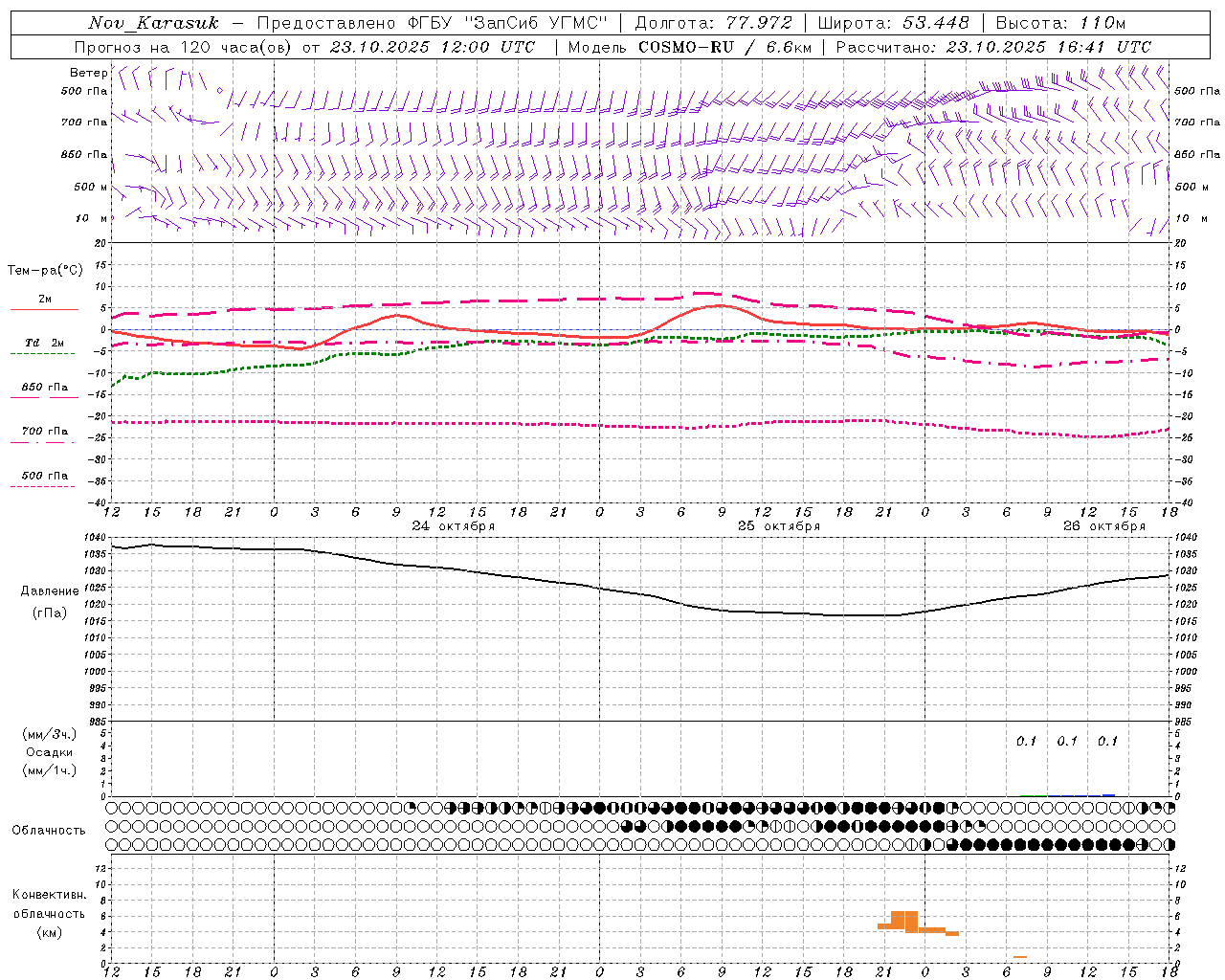1225x980 pixels.
Task: Click the 700 гПа temperature legend entry
Action: [45, 431]
